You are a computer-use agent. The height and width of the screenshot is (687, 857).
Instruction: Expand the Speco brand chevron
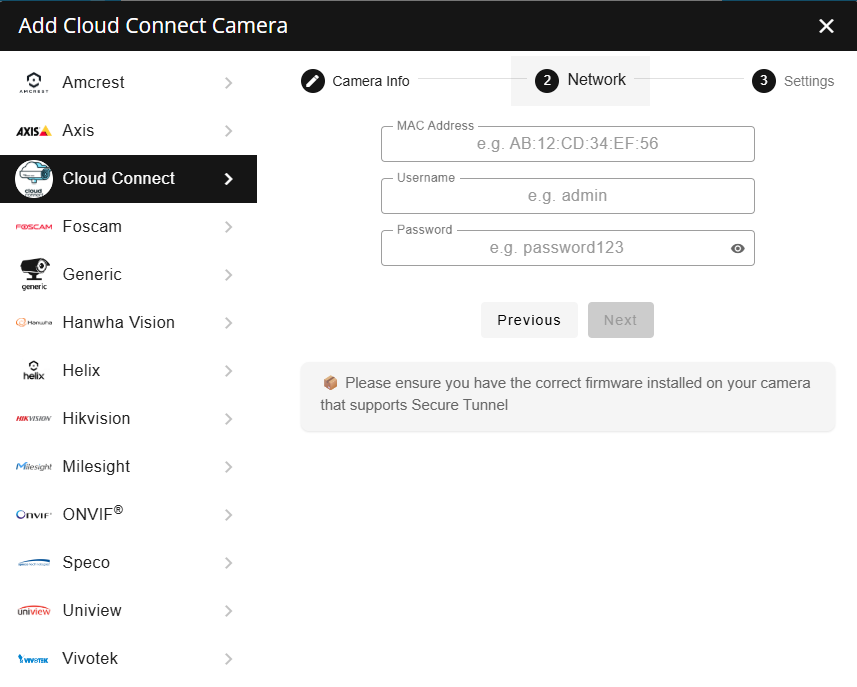click(229, 563)
